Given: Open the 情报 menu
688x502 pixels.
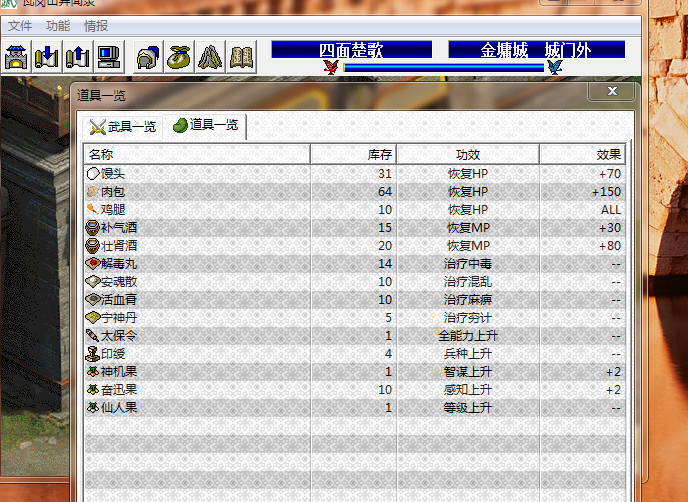Looking at the screenshot, I should [x=96, y=25].
